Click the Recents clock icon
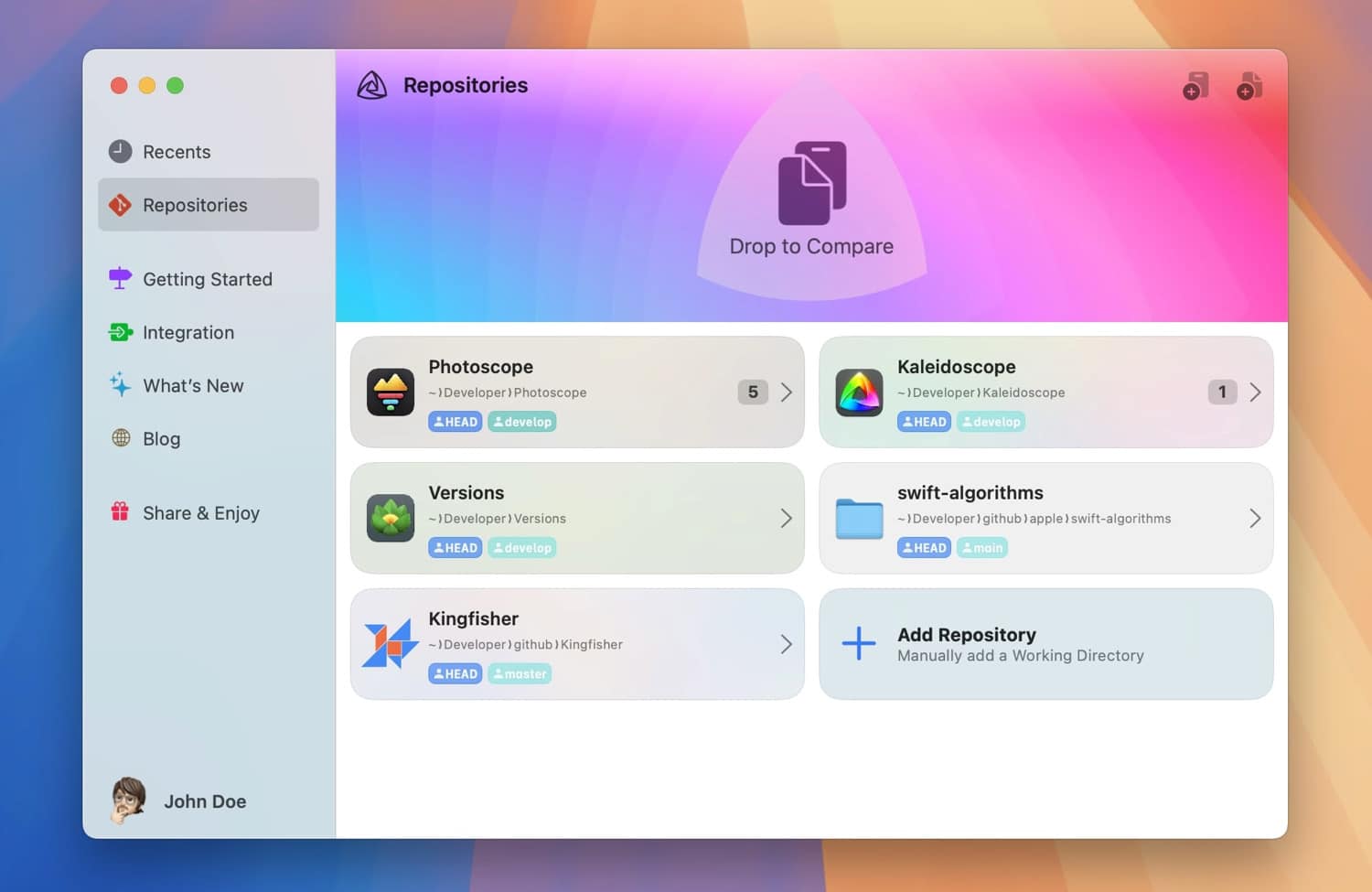The height and width of the screenshot is (892, 1372). (x=120, y=151)
